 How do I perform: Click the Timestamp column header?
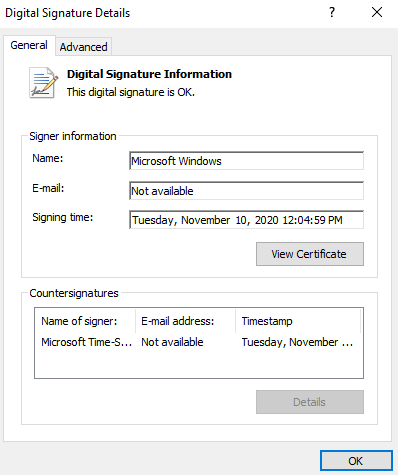click(x=298, y=321)
